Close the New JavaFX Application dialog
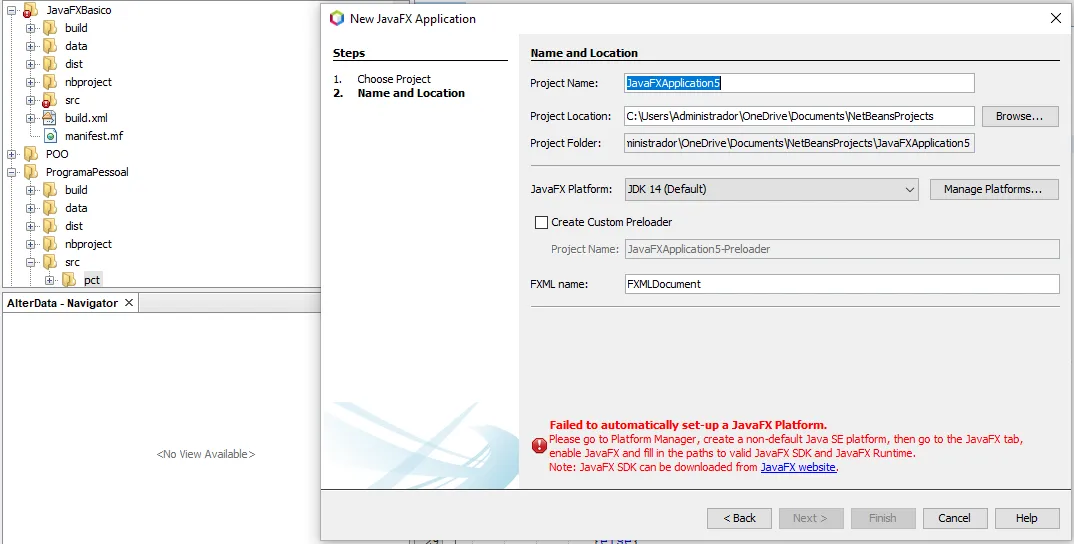1074x544 pixels. click(x=1056, y=18)
